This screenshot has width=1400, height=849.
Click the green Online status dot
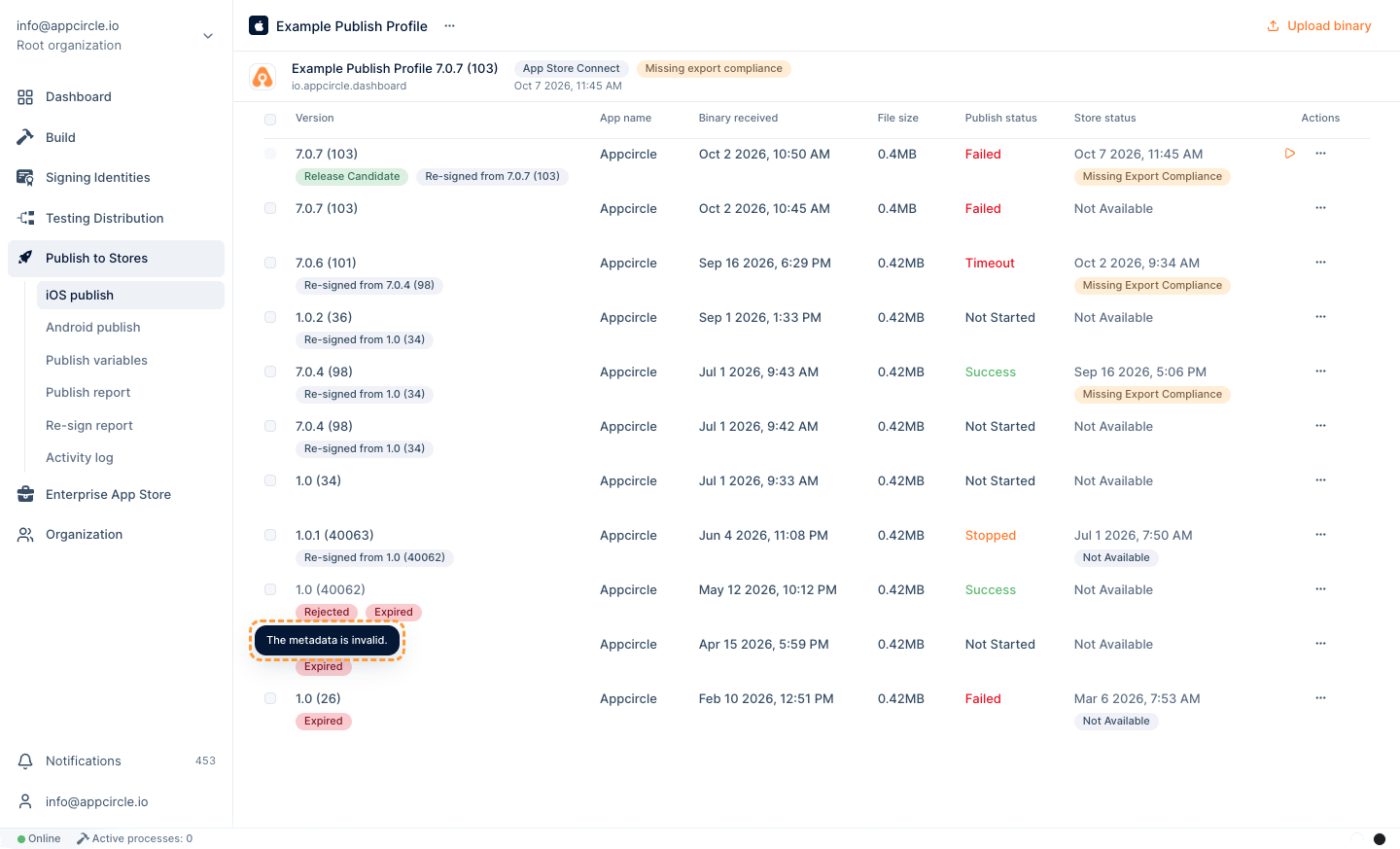click(21, 839)
